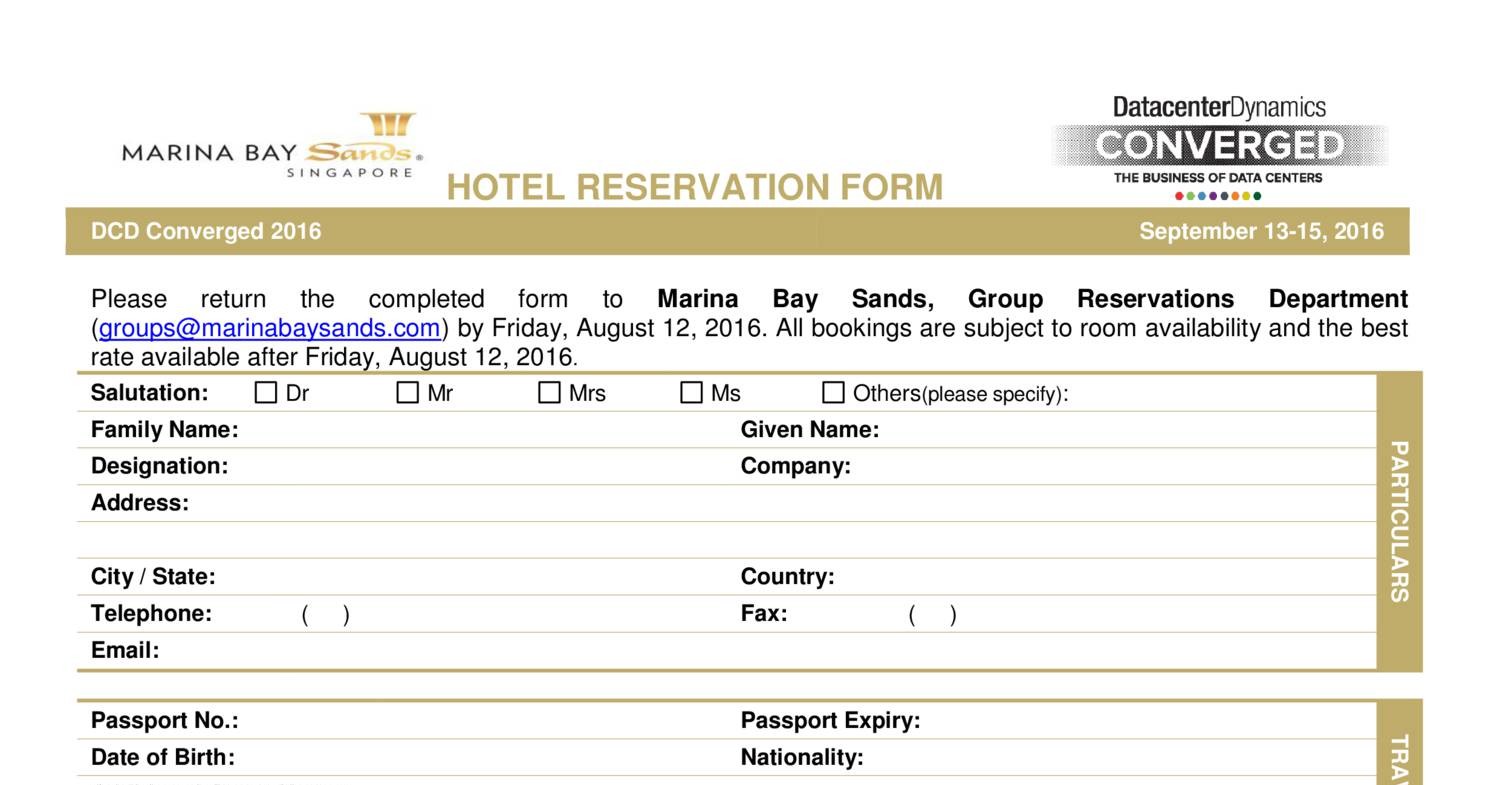This screenshot has width=1500, height=785.
Task: Click the Marina Bay Sands logo
Action: [x=272, y=147]
